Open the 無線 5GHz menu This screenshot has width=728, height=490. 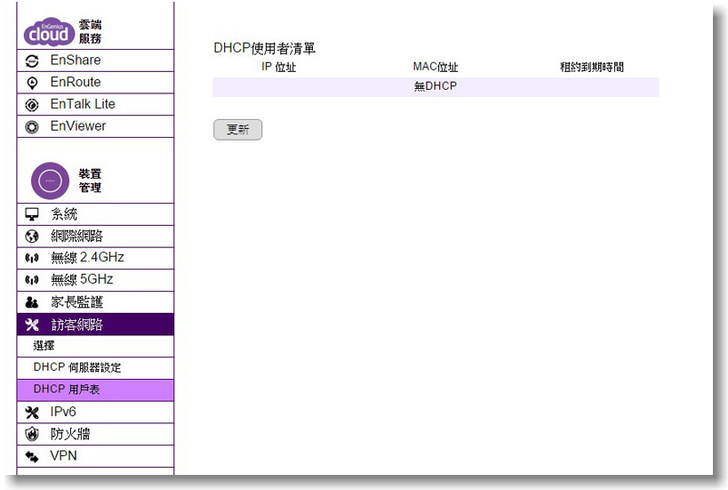(82, 280)
